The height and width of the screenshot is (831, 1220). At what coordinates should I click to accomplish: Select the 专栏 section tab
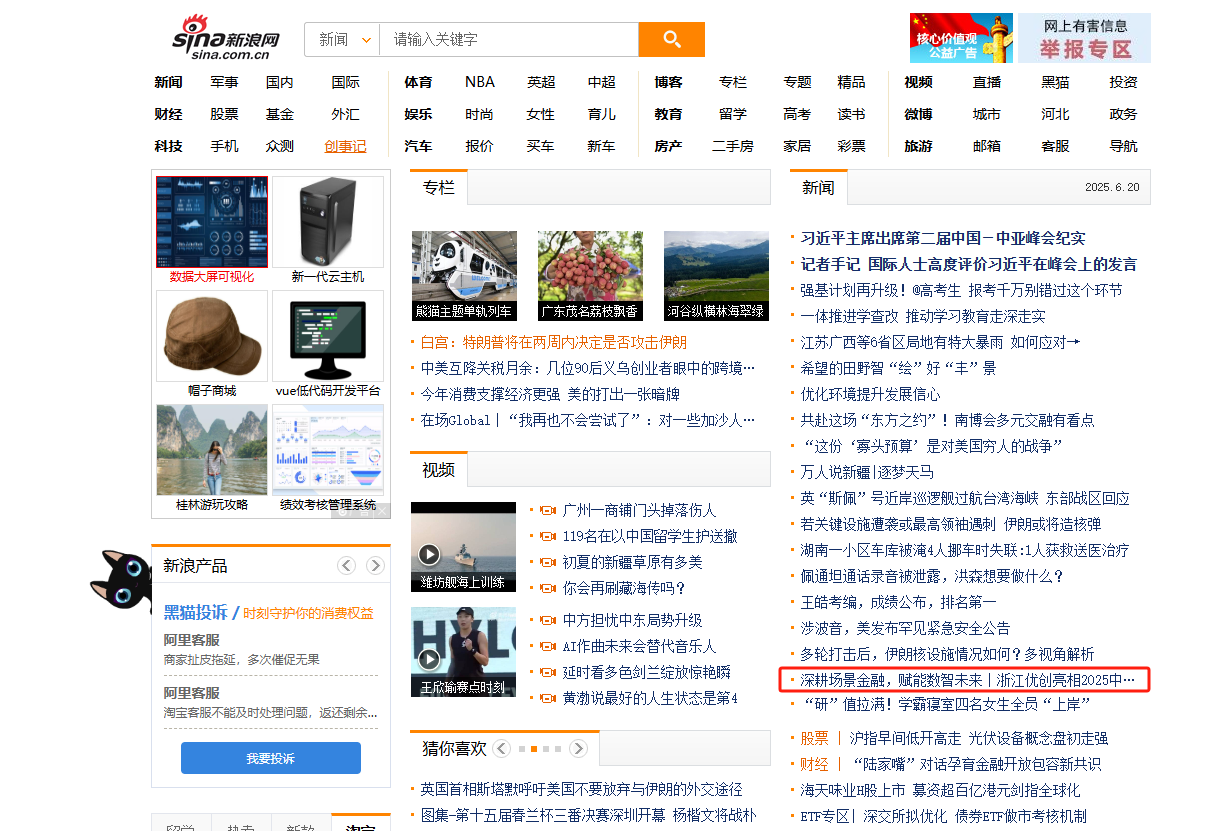coord(438,187)
